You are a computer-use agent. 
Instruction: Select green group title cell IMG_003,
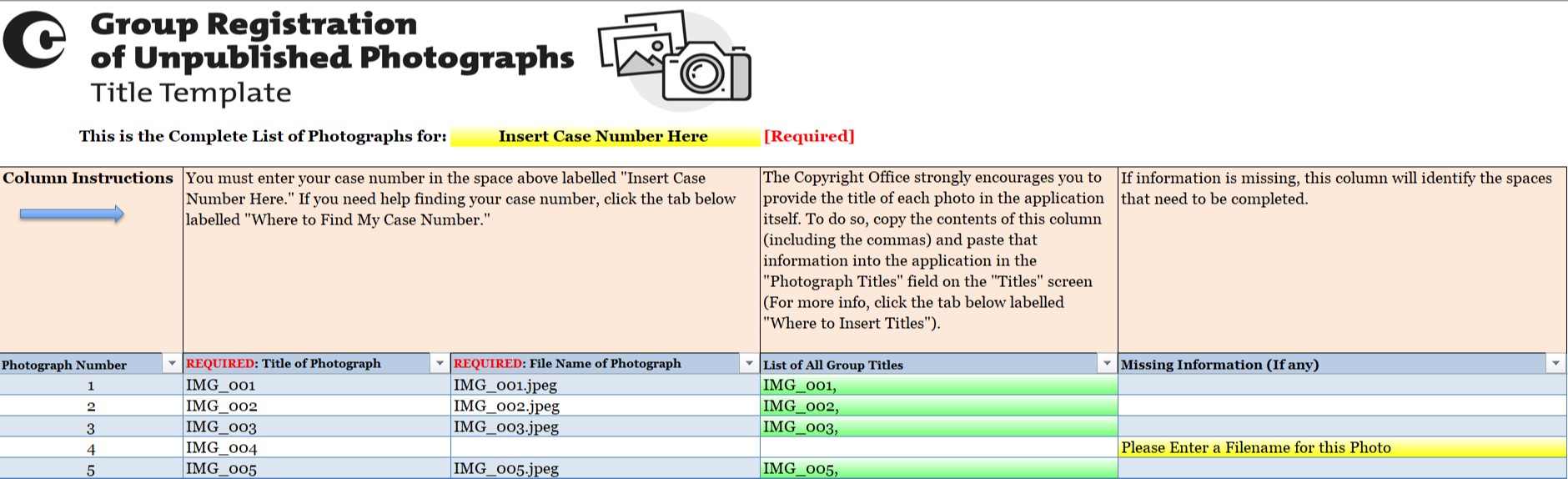coord(939,426)
